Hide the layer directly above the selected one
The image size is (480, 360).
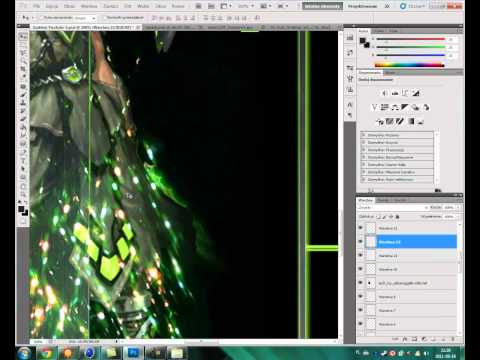(361, 228)
